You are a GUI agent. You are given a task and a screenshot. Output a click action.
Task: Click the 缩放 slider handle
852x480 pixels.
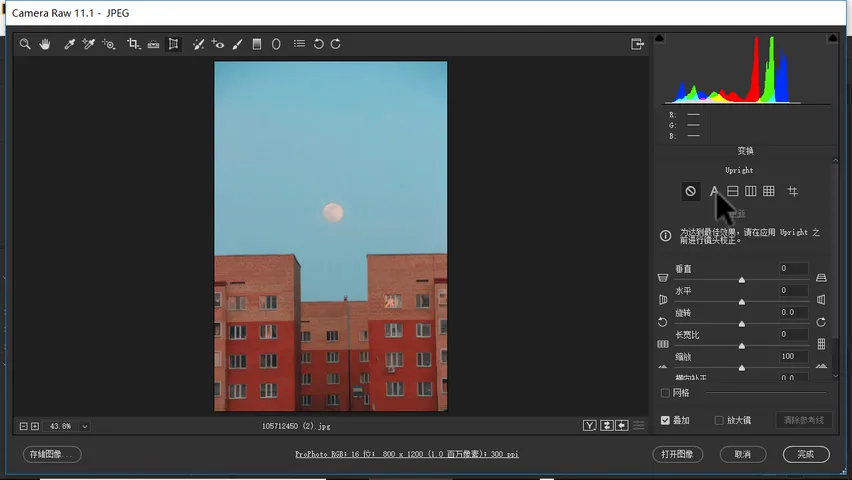pos(742,368)
